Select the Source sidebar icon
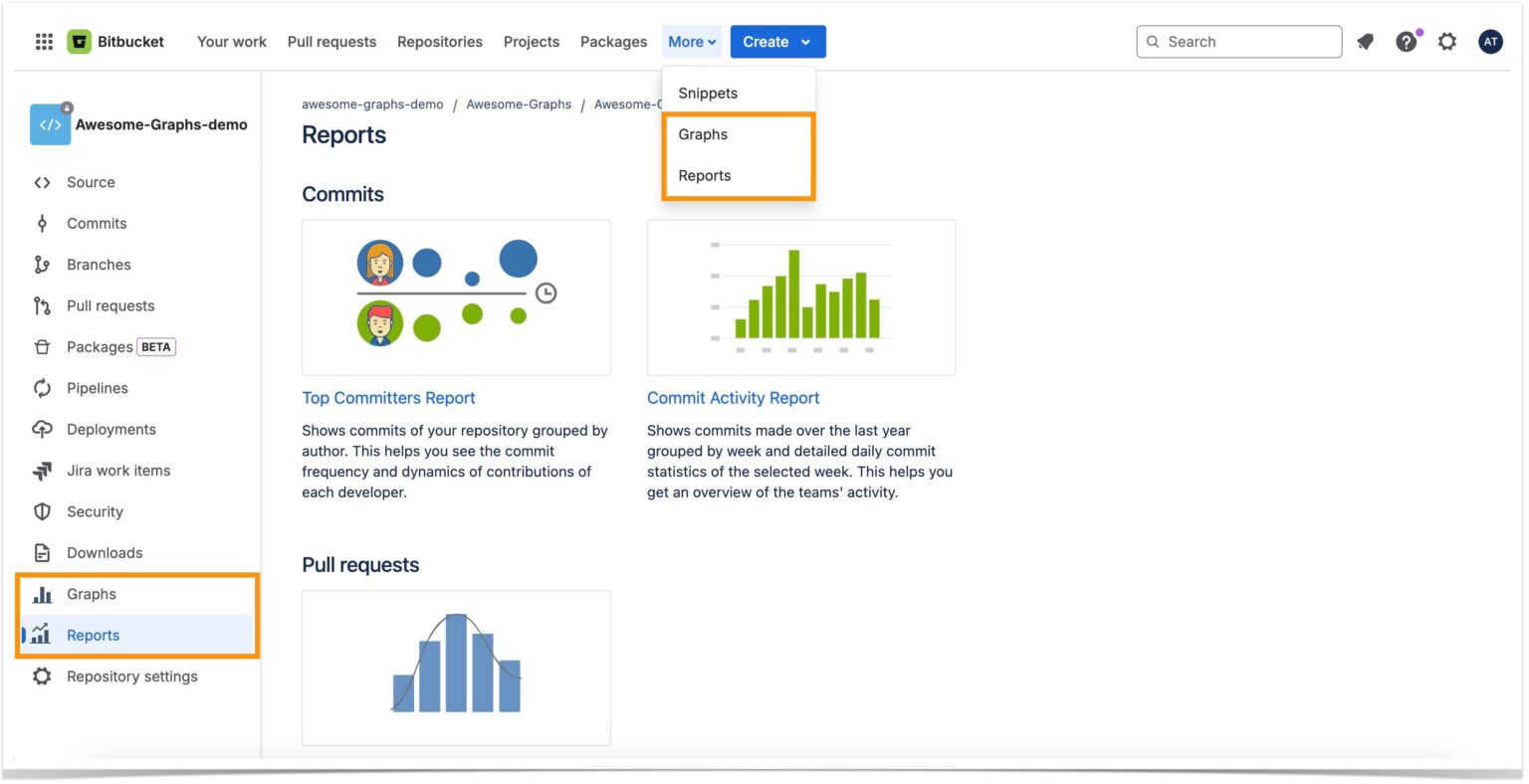 40,182
